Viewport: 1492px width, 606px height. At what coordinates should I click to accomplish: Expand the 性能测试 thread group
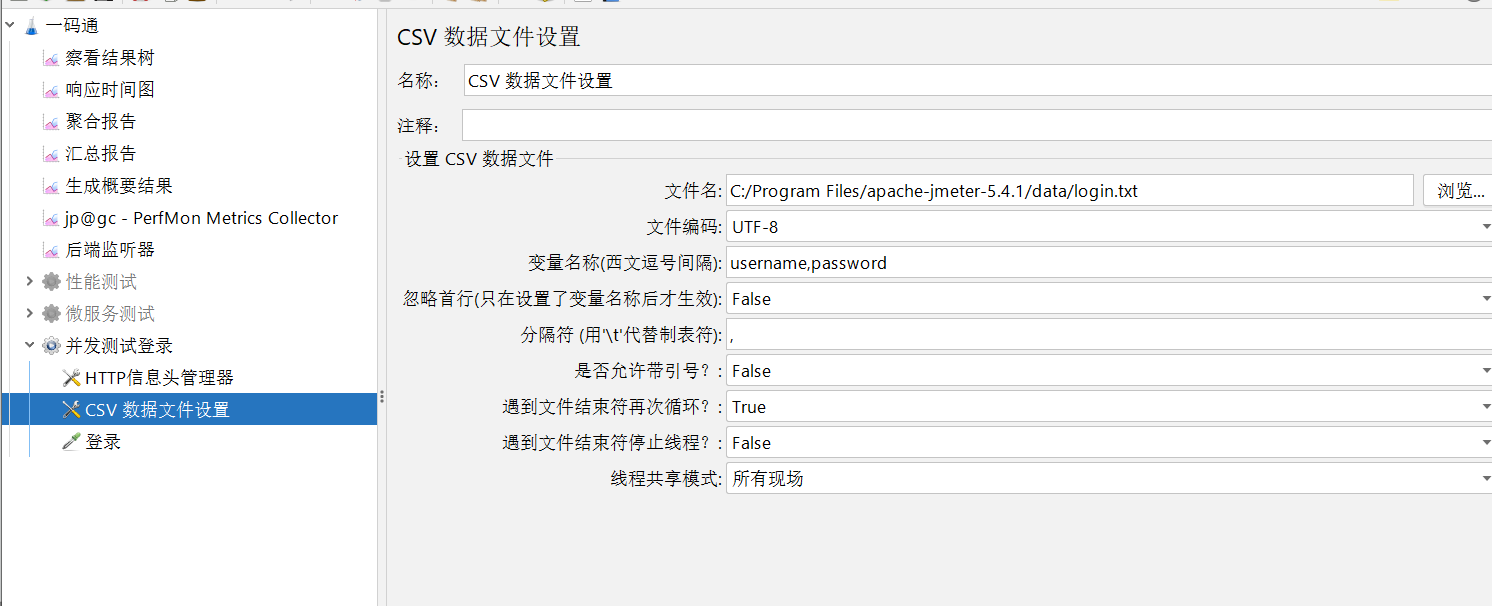click(x=30, y=282)
